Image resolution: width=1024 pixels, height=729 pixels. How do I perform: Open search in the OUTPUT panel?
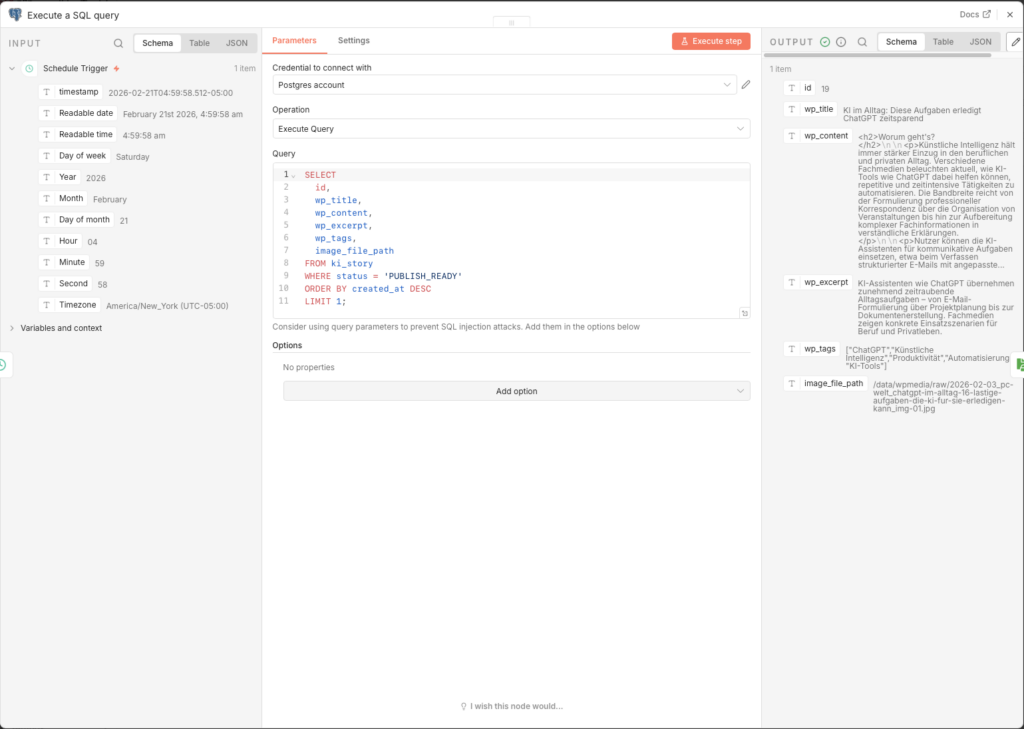[862, 42]
